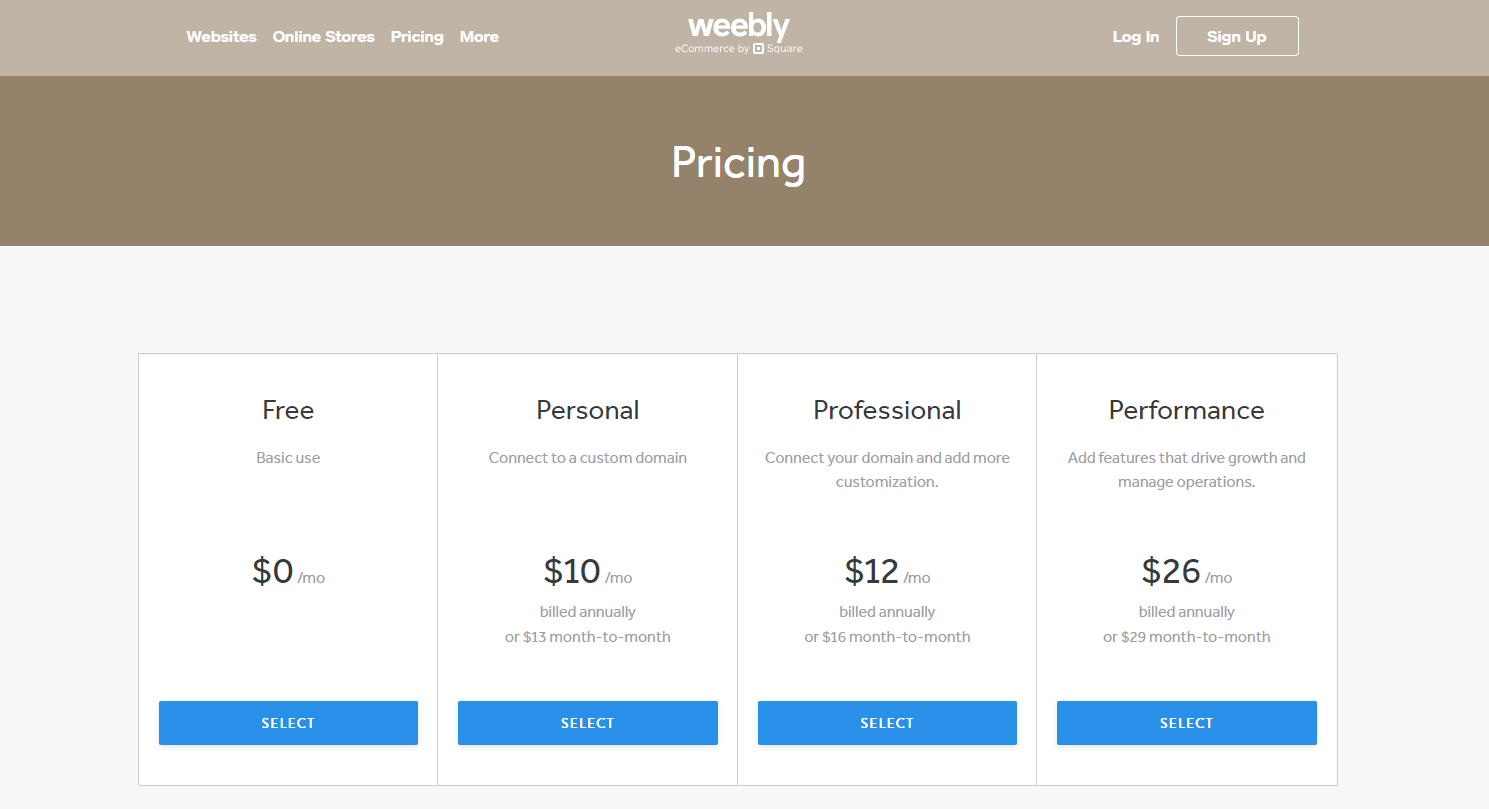Select the Professional plan
The width and height of the screenshot is (1489, 809).
(887, 722)
